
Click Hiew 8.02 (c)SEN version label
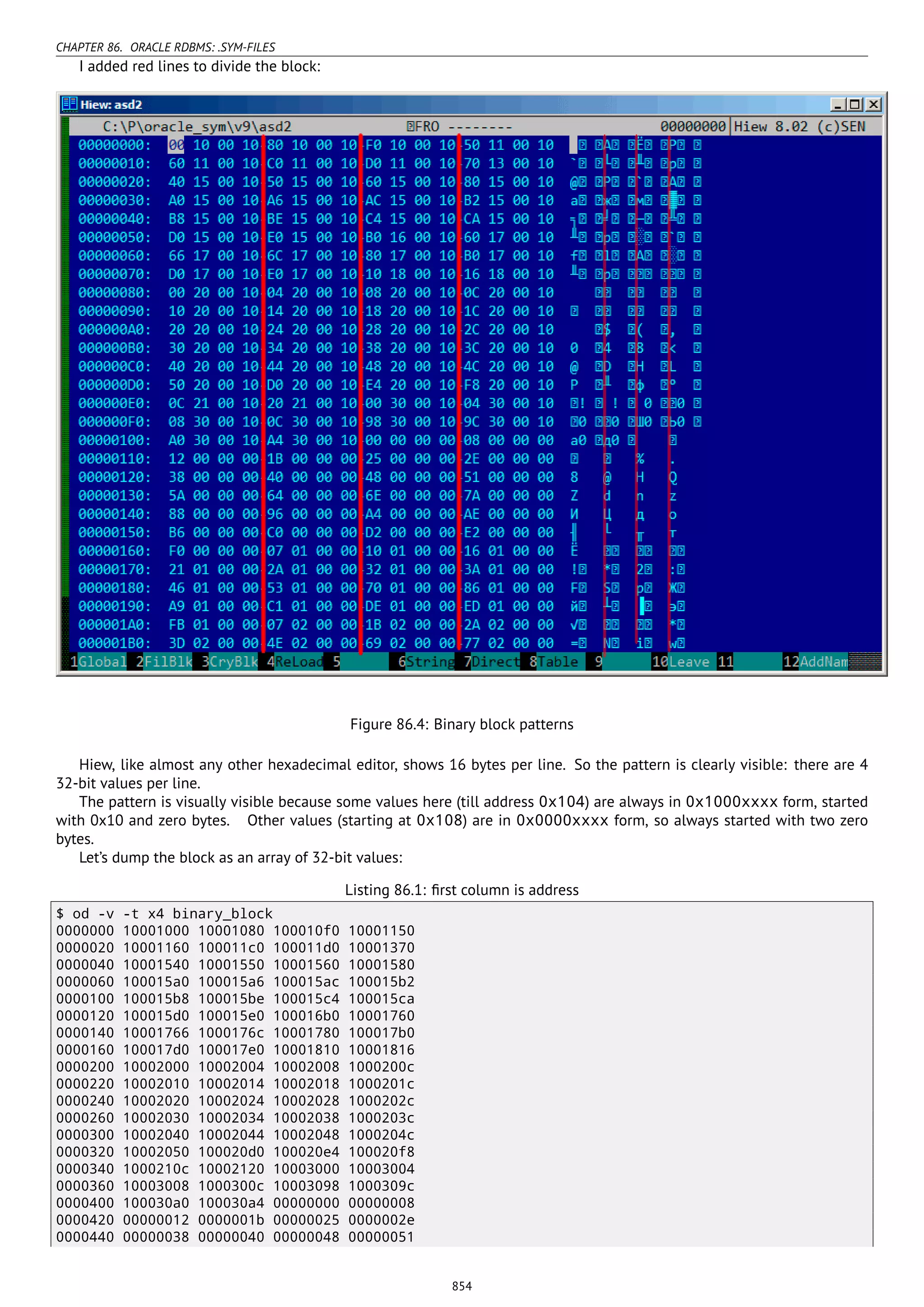799,126
